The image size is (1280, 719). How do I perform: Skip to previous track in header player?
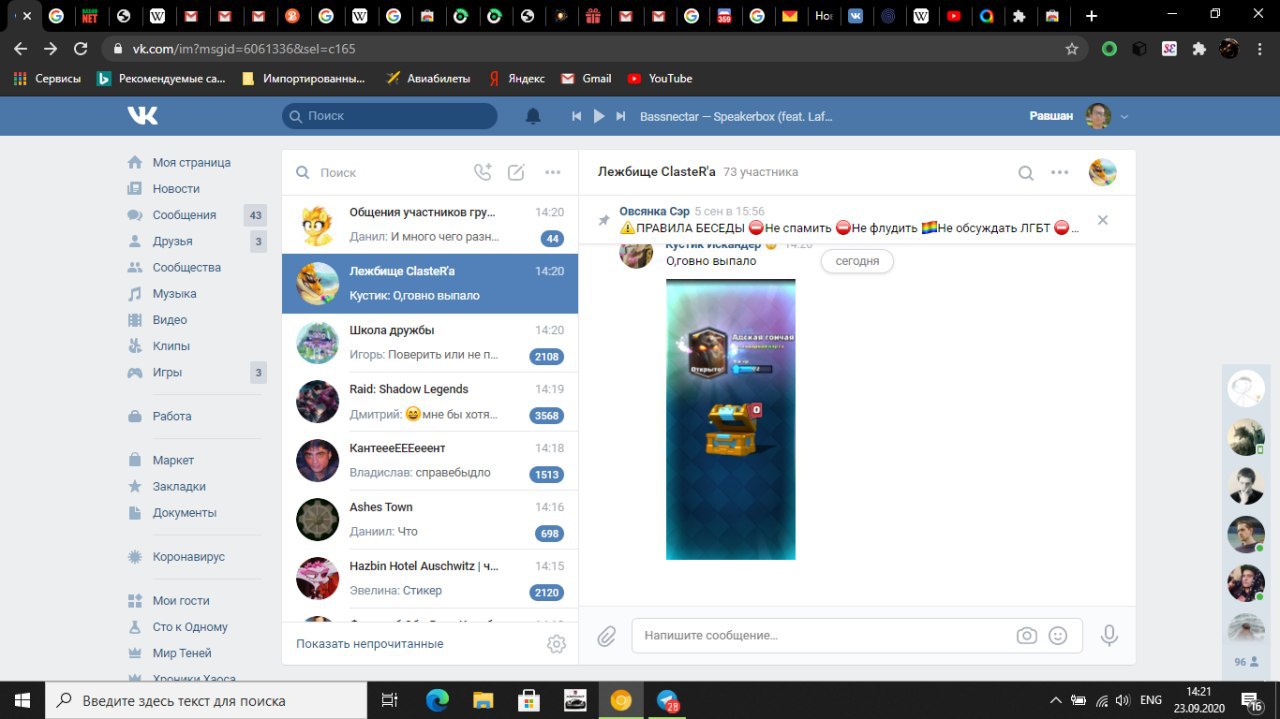[x=577, y=116]
